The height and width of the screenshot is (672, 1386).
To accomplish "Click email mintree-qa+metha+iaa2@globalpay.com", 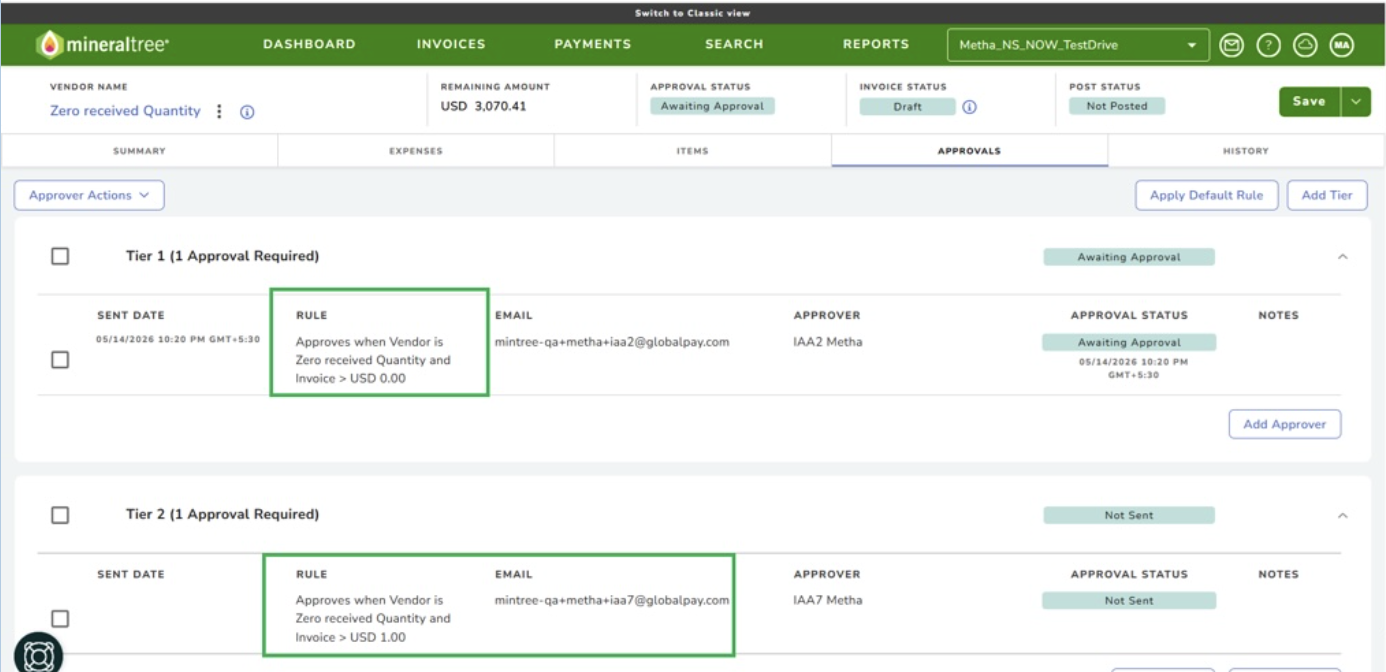I will point(612,342).
